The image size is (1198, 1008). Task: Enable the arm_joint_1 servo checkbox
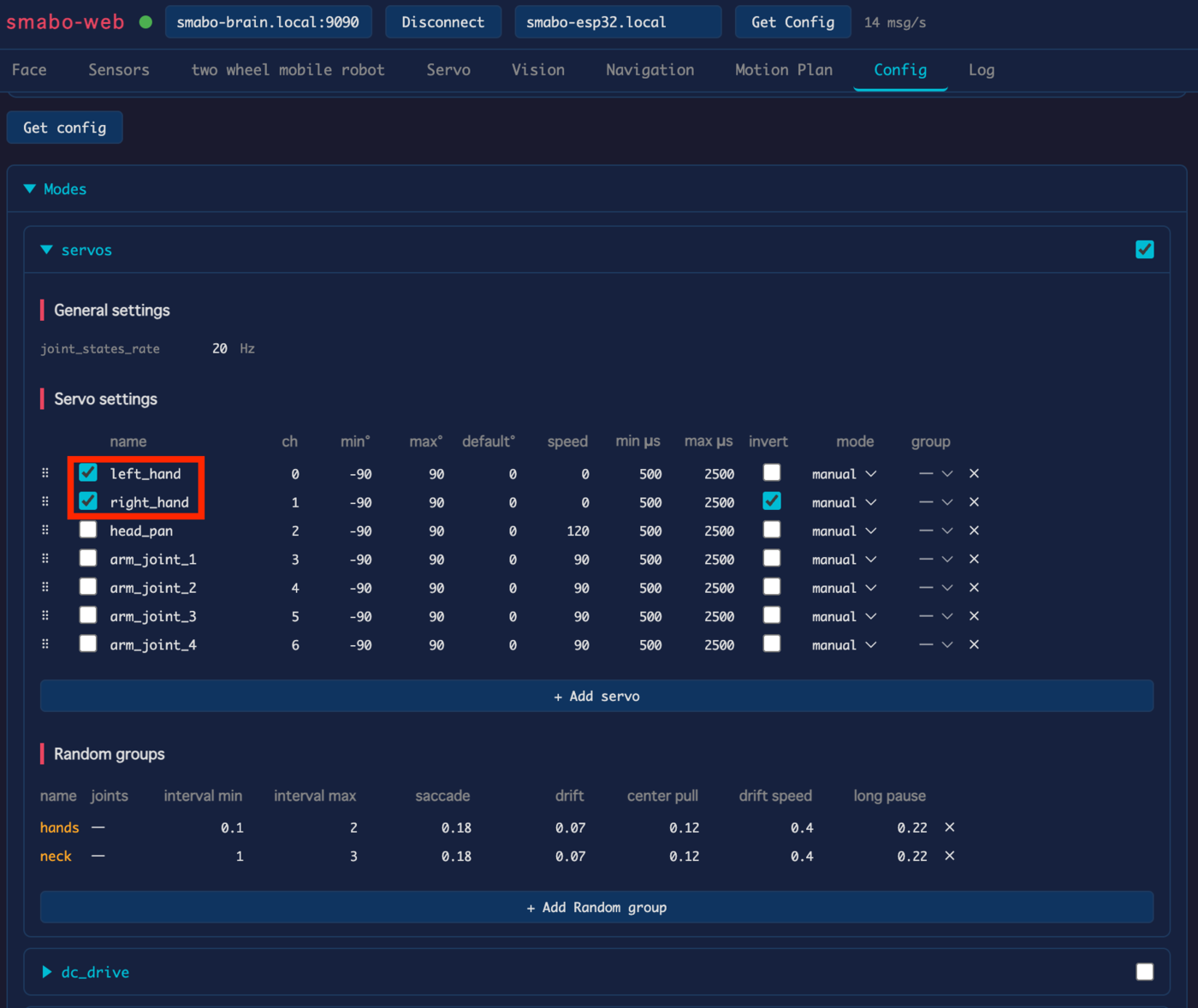pyautogui.click(x=88, y=558)
